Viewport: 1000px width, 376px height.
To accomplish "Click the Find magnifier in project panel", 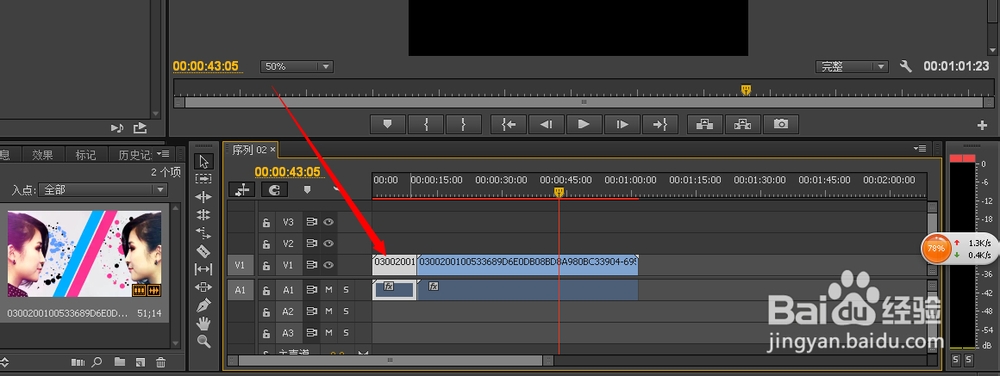I will pos(97,362).
